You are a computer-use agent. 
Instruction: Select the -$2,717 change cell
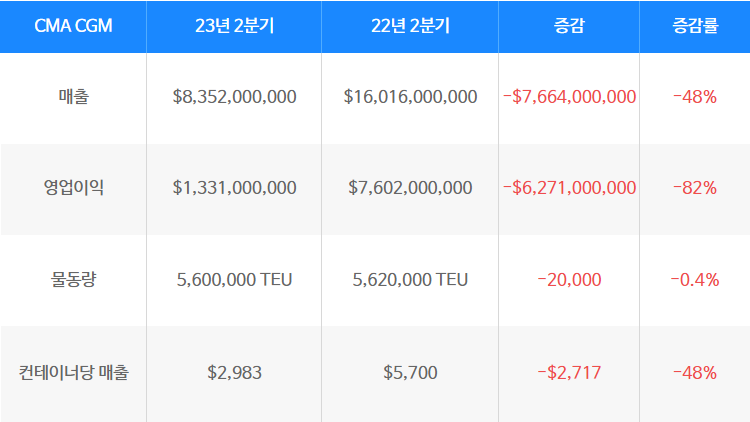click(569, 373)
